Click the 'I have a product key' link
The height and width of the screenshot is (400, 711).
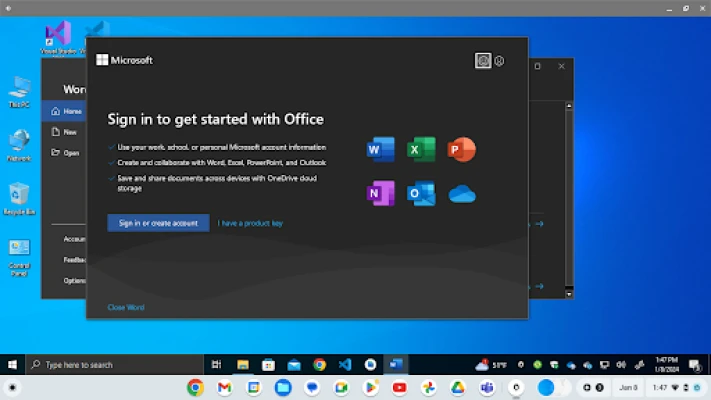pyautogui.click(x=250, y=223)
